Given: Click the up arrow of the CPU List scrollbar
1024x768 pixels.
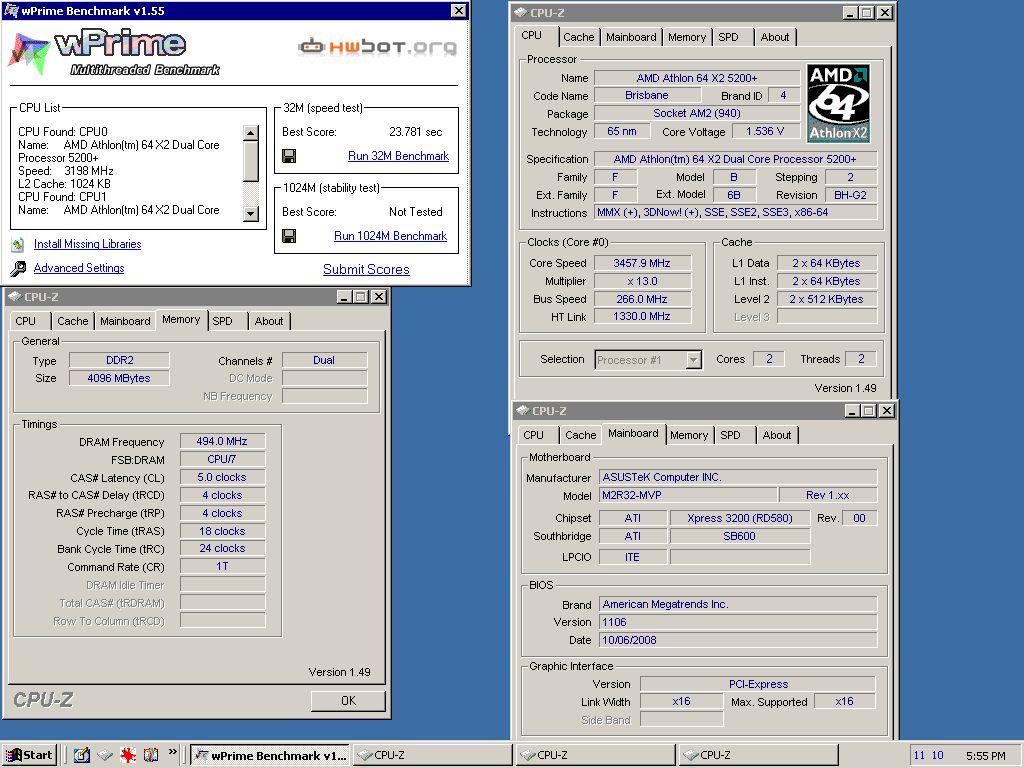Looking at the screenshot, I should coord(251,133).
